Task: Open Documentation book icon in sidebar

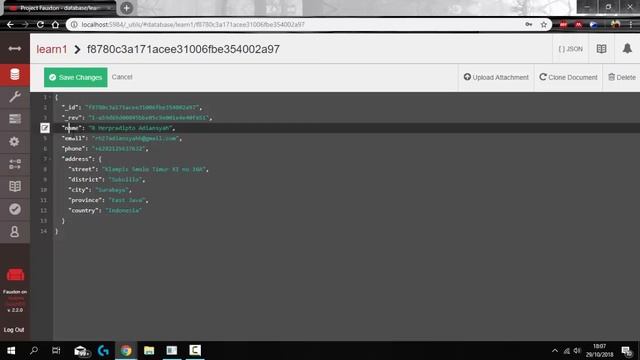Action: [x=15, y=187]
